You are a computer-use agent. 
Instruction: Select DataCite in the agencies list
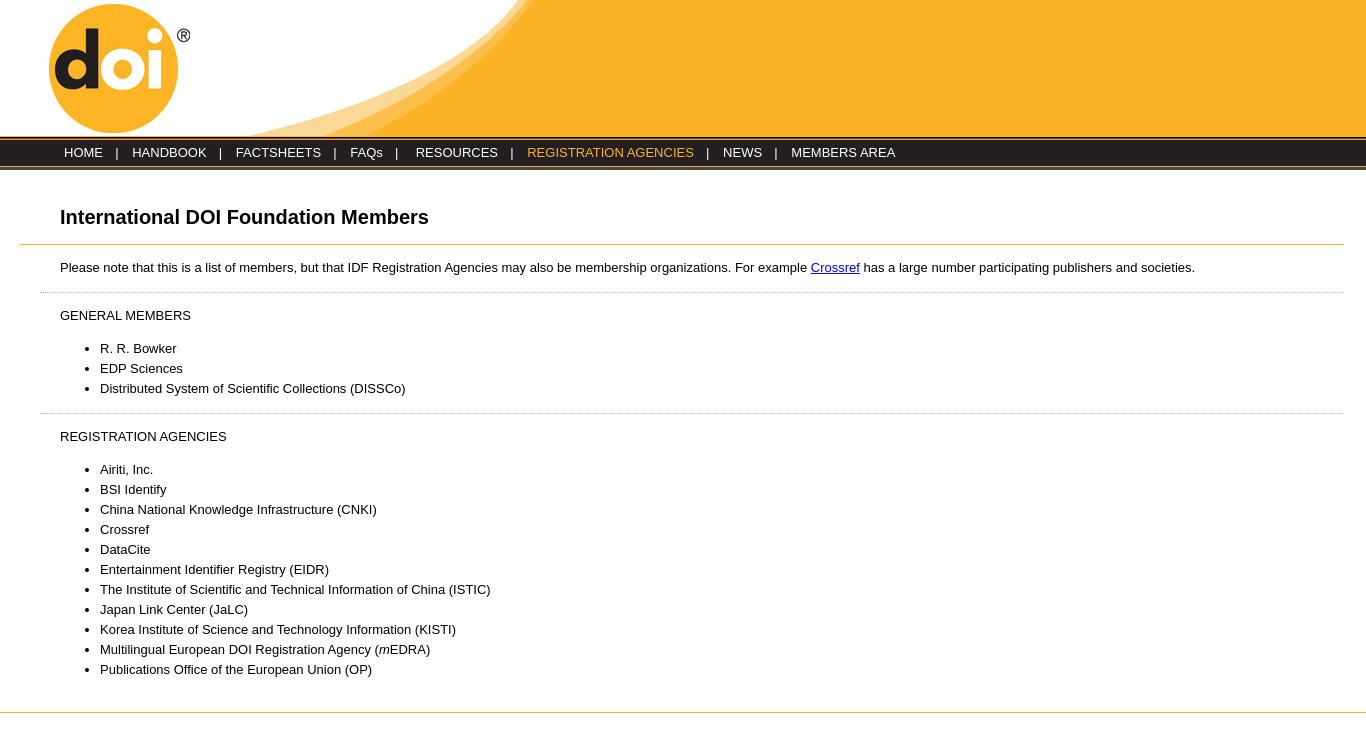tap(125, 550)
